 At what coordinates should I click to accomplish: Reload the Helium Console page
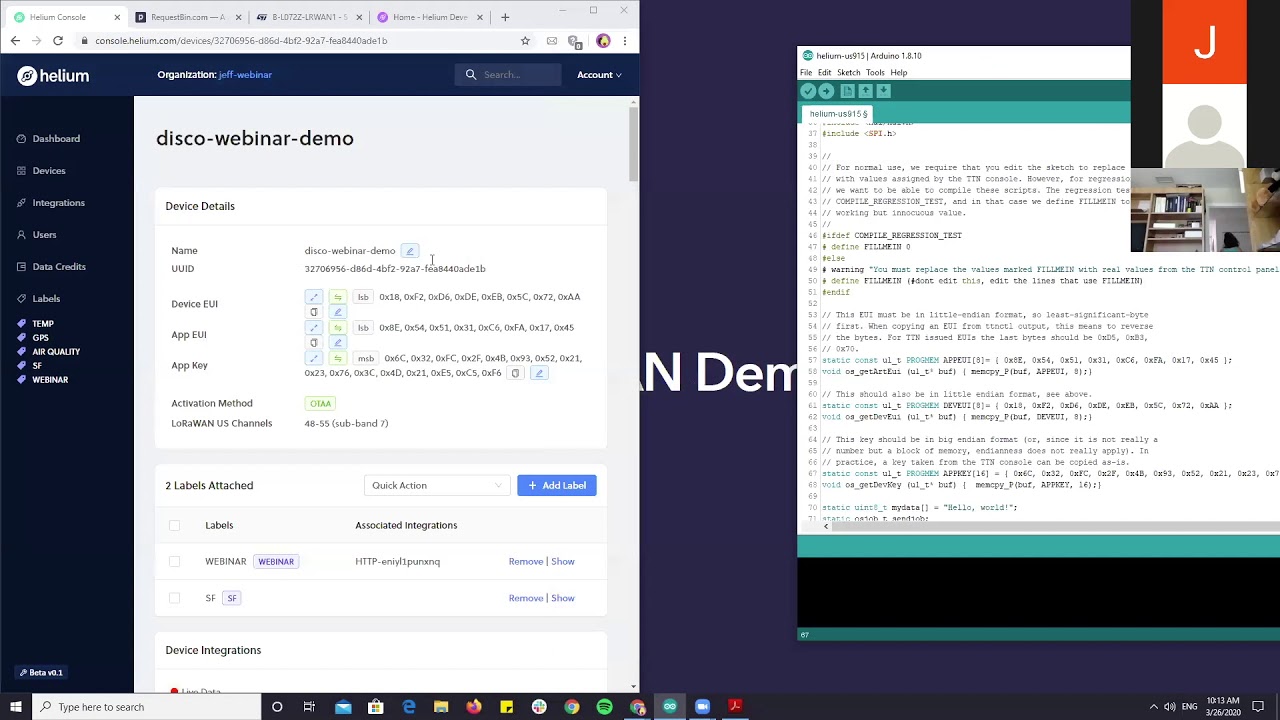click(x=58, y=41)
